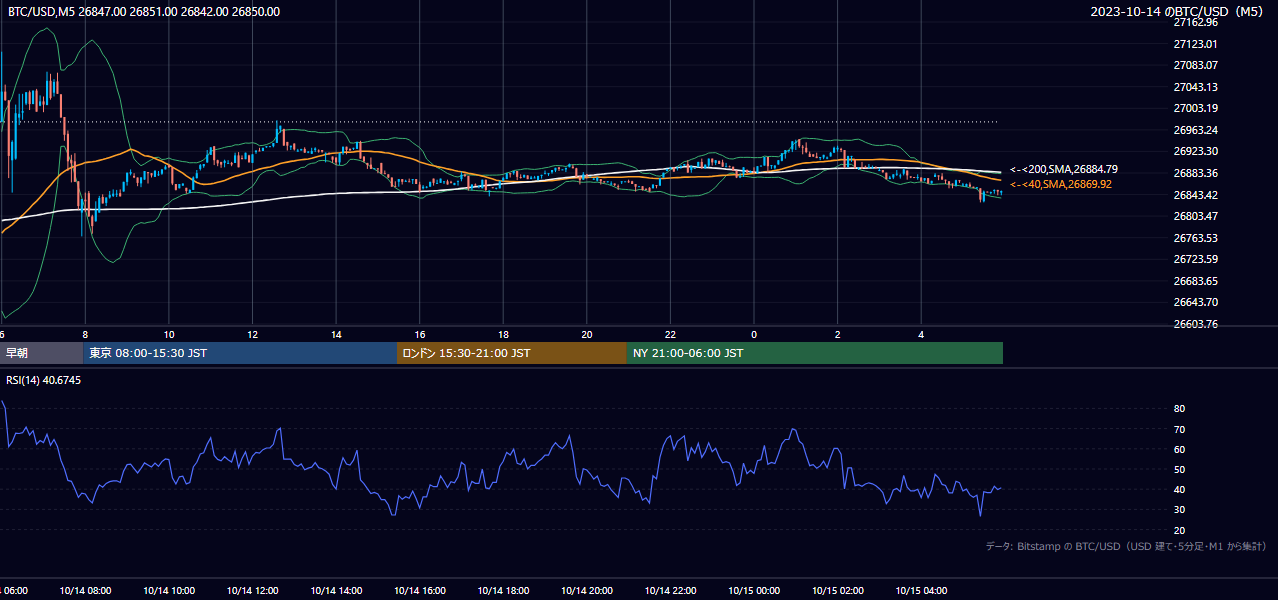Click hour label 0 on price chart axis
The image size is (1278, 600).
(x=754, y=334)
